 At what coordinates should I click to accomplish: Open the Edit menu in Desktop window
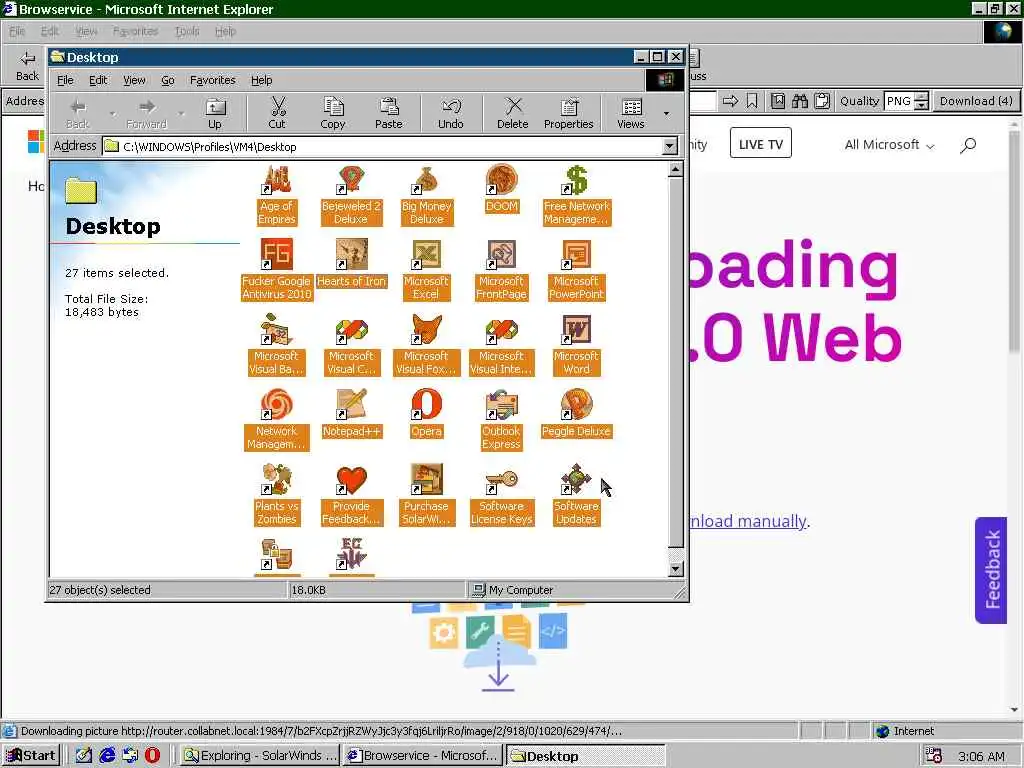coord(98,80)
